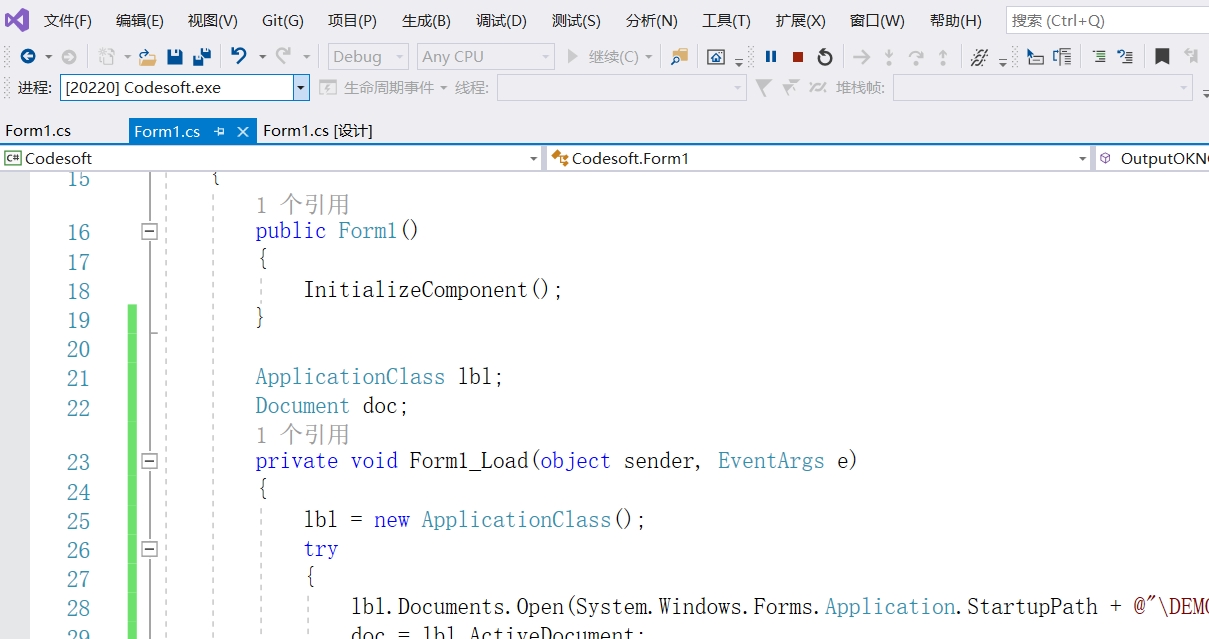Click the 继续(C) continue button

[x=604, y=57]
